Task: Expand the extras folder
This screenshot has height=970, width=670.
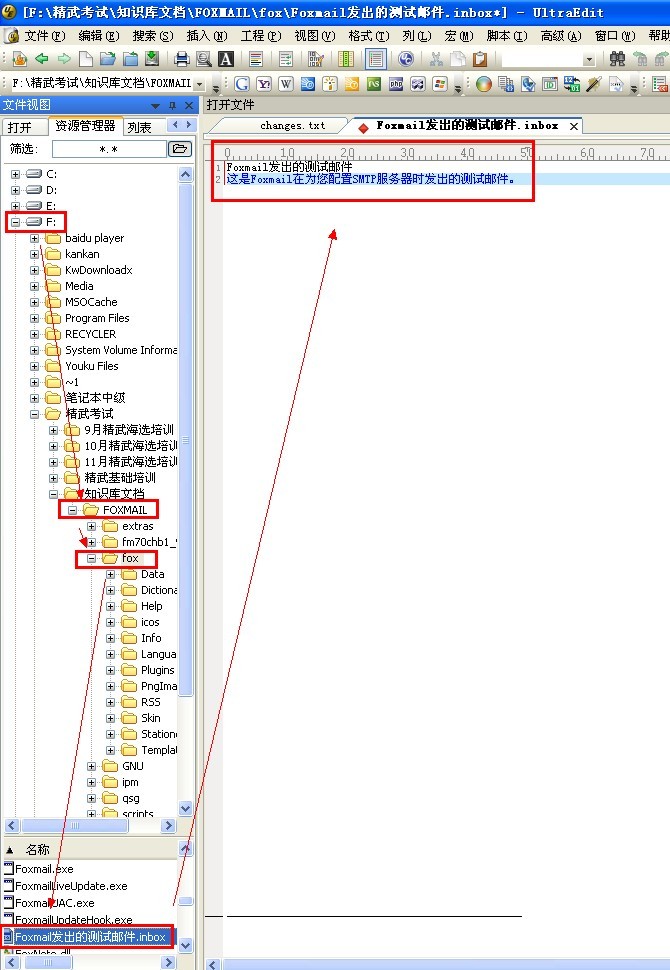Action: pos(92,526)
